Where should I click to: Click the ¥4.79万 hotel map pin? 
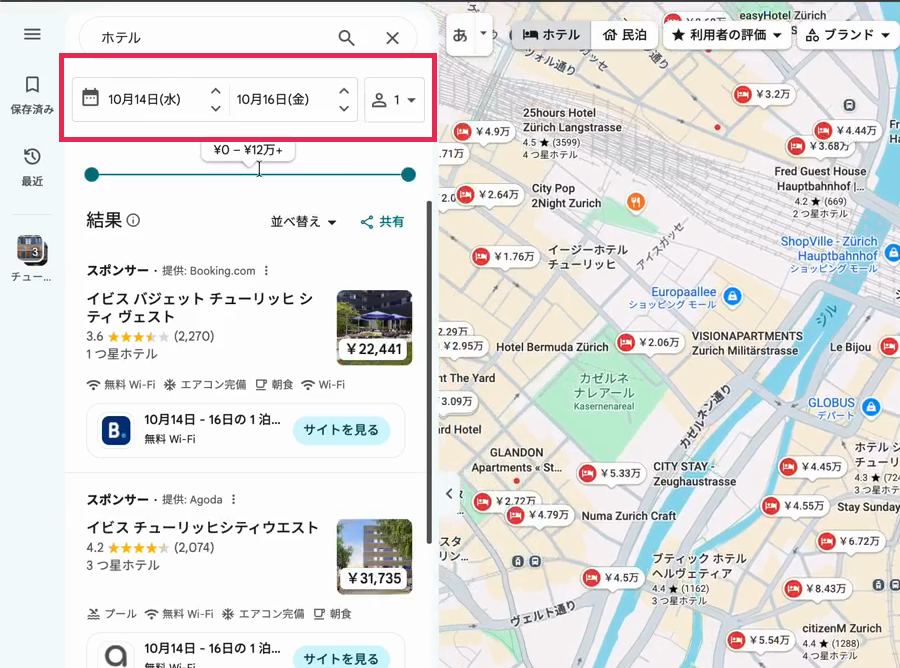tap(540, 515)
